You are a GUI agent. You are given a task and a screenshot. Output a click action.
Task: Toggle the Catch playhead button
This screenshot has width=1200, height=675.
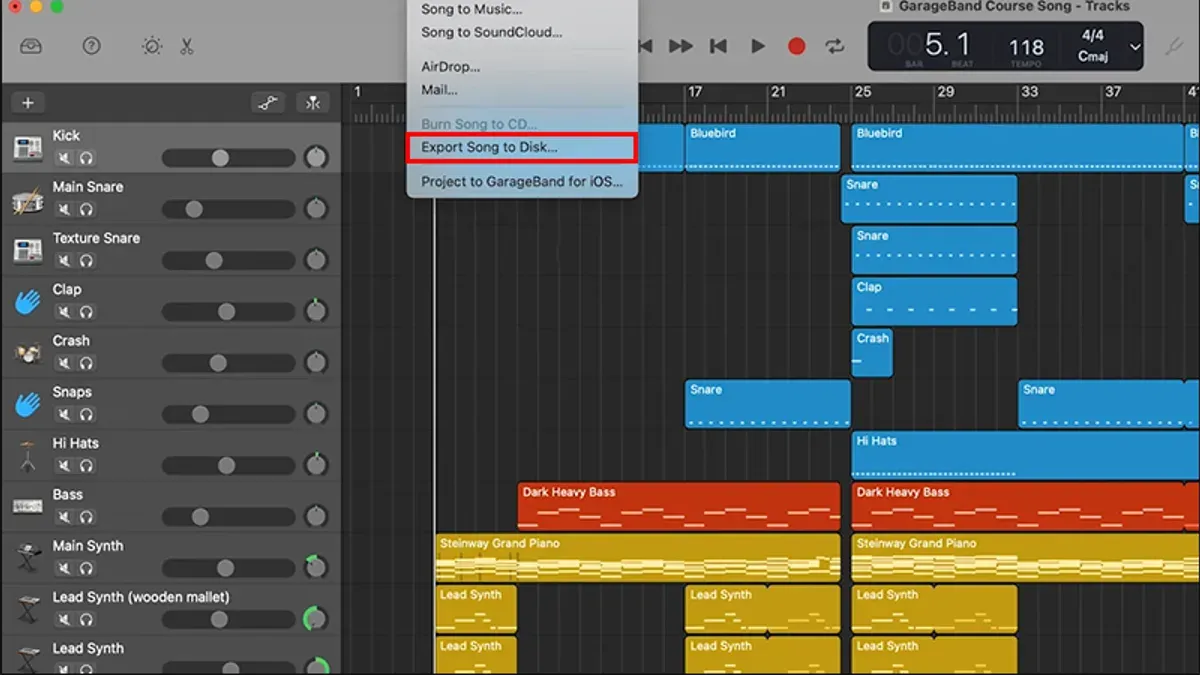[x=313, y=103]
